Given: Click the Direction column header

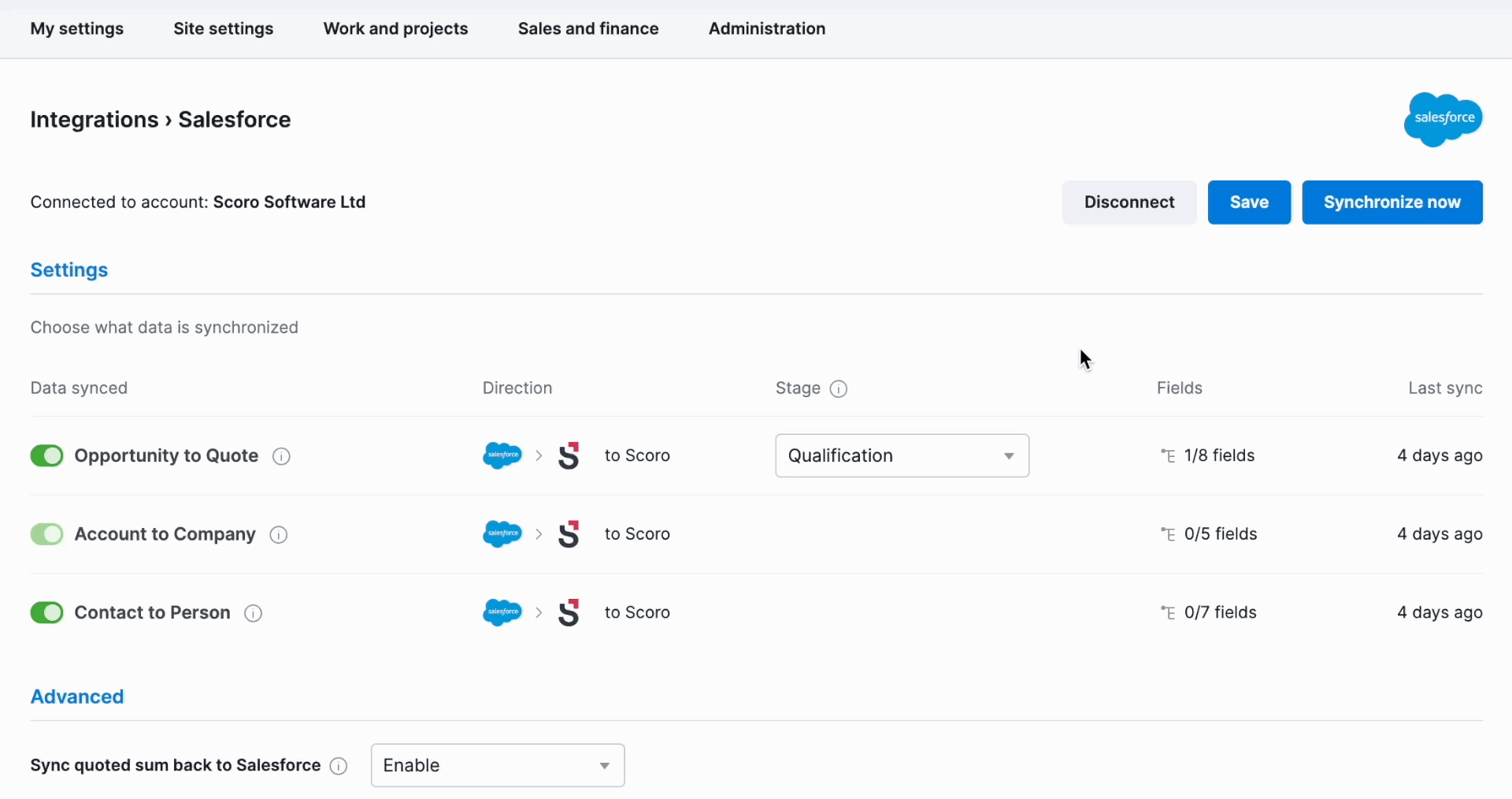Looking at the screenshot, I should [517, 388].
